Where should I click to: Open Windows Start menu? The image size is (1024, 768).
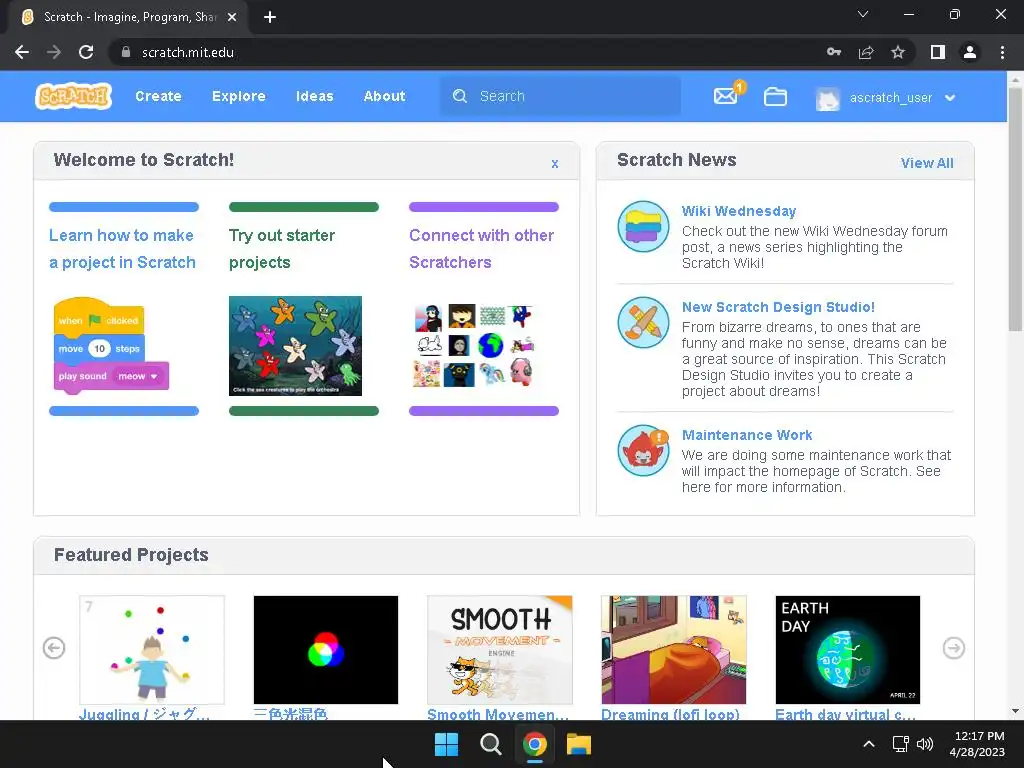(x=447, y=744)
